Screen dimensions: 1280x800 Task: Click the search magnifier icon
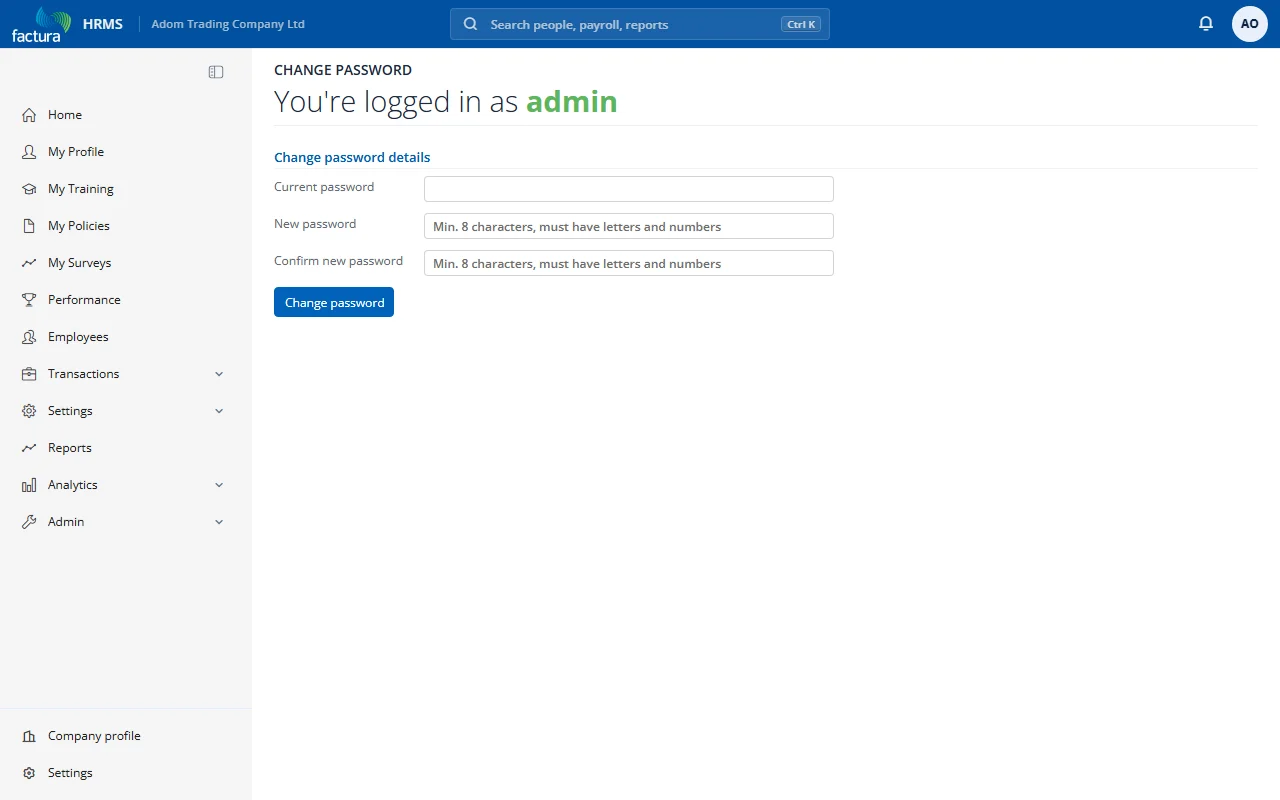tap(471, 24)
